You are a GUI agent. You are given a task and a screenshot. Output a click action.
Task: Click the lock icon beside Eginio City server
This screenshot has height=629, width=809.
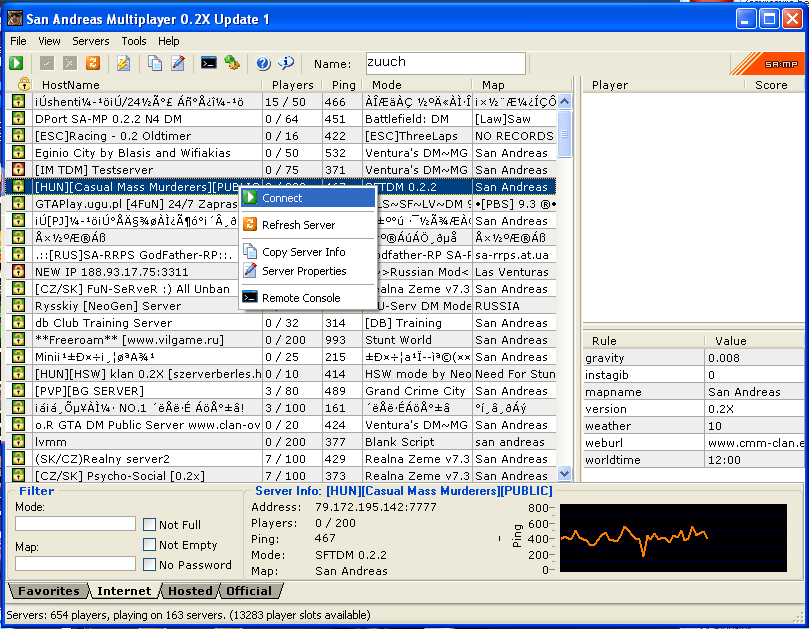(x=19, y=153)
